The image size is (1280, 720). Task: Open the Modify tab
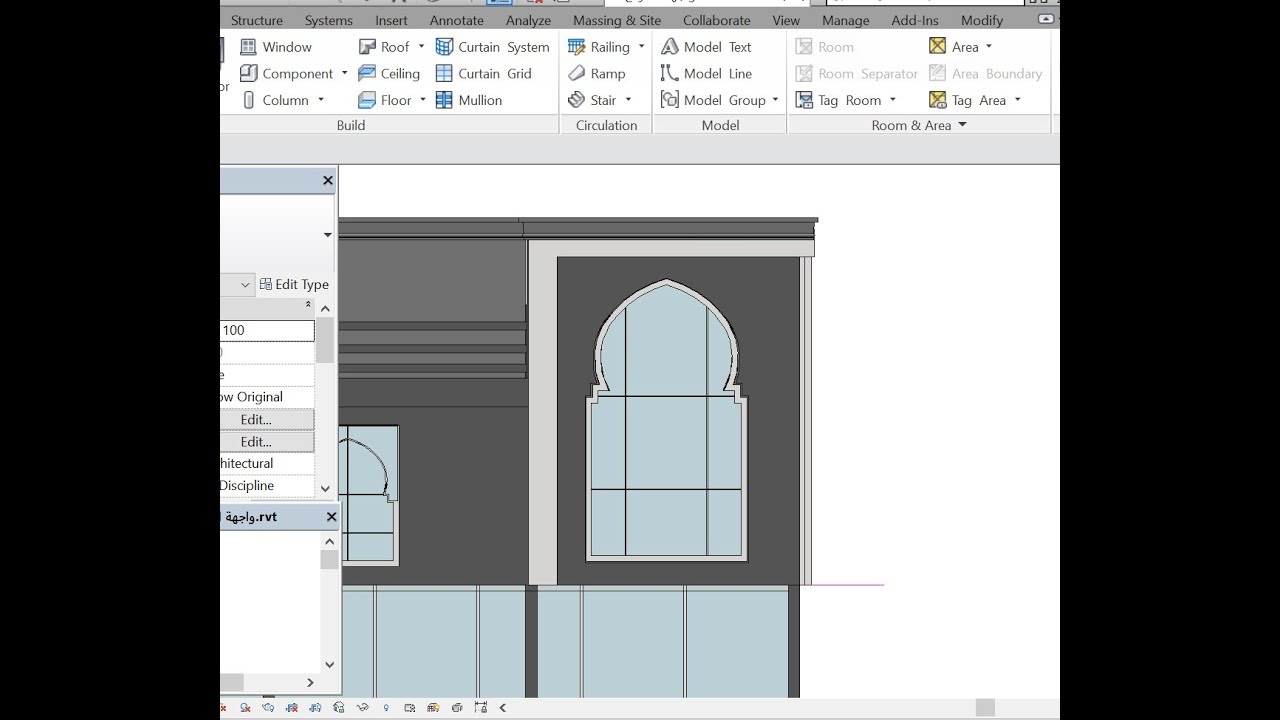[x=982, y=20]
